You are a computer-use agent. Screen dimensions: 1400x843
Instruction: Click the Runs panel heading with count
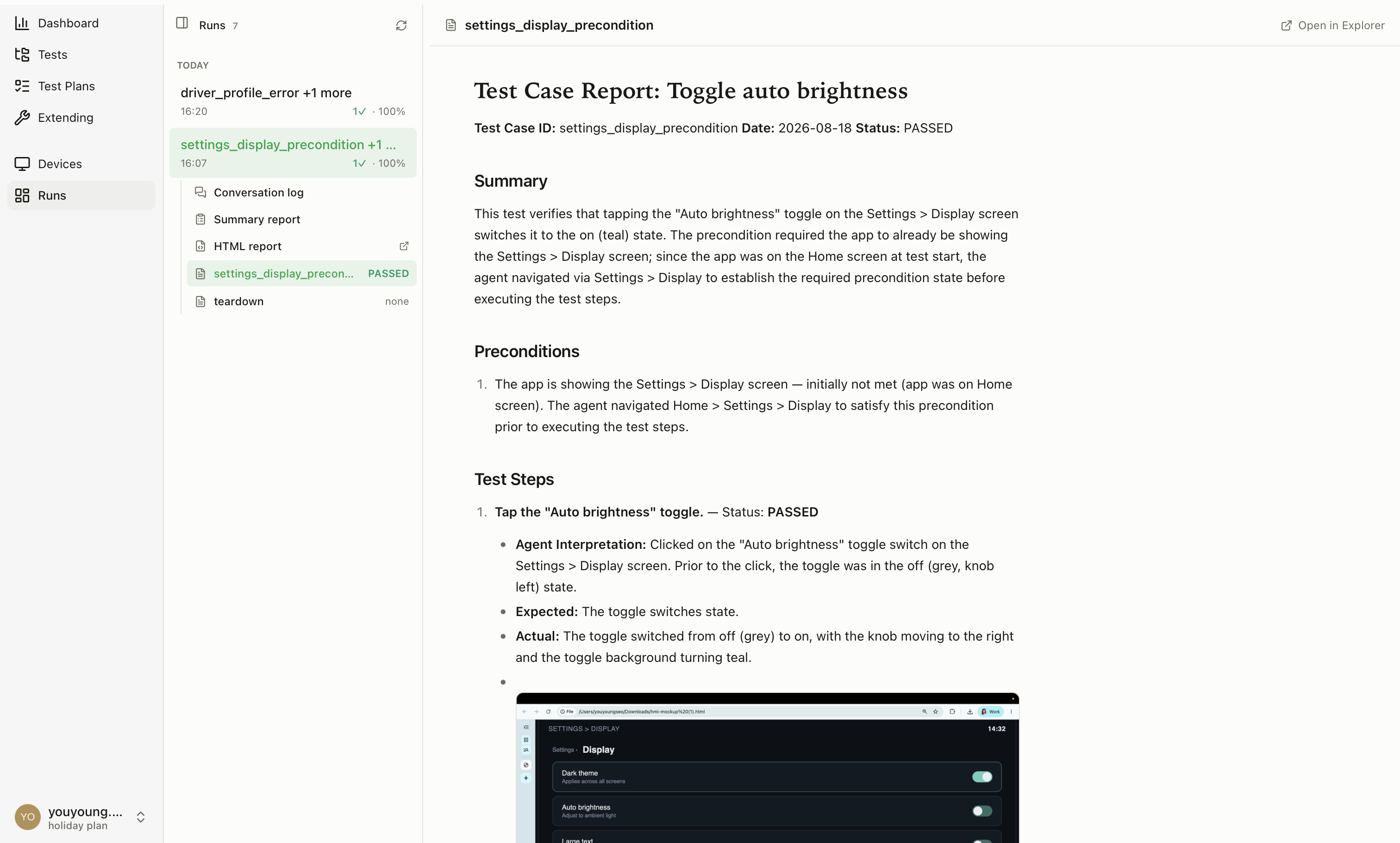(219, 25)
